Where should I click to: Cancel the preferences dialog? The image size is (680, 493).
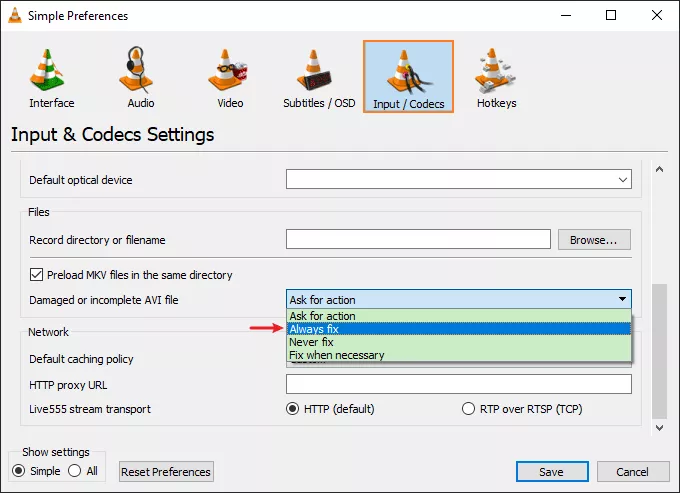pyautogui.click(x=633, y=471)
